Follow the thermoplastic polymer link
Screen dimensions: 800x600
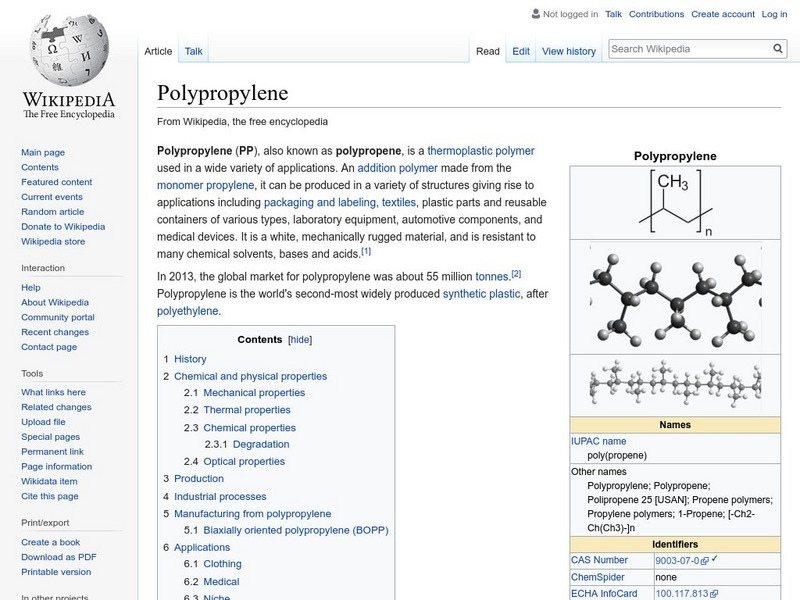coord(481,151)
